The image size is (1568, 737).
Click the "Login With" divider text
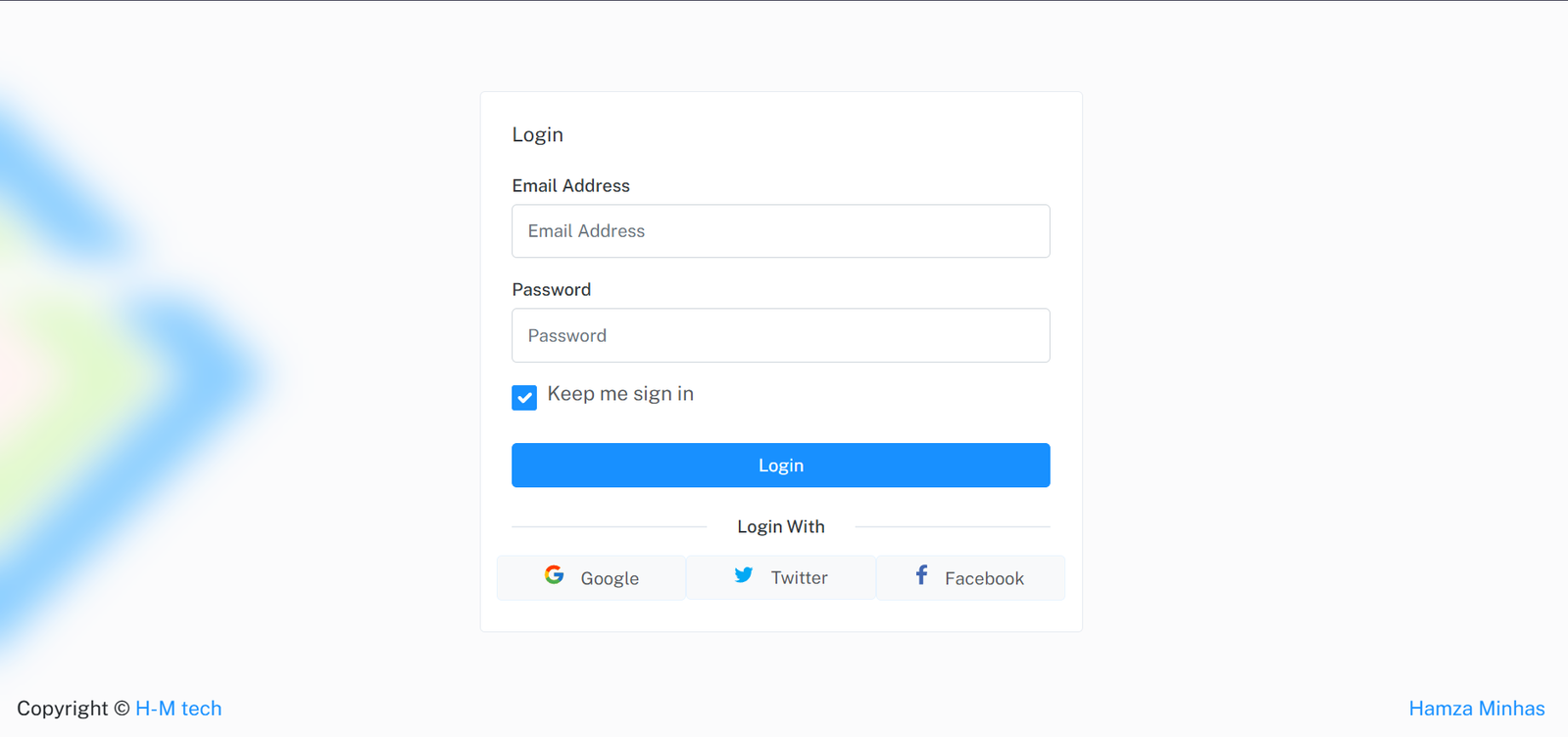pos(780,527)
